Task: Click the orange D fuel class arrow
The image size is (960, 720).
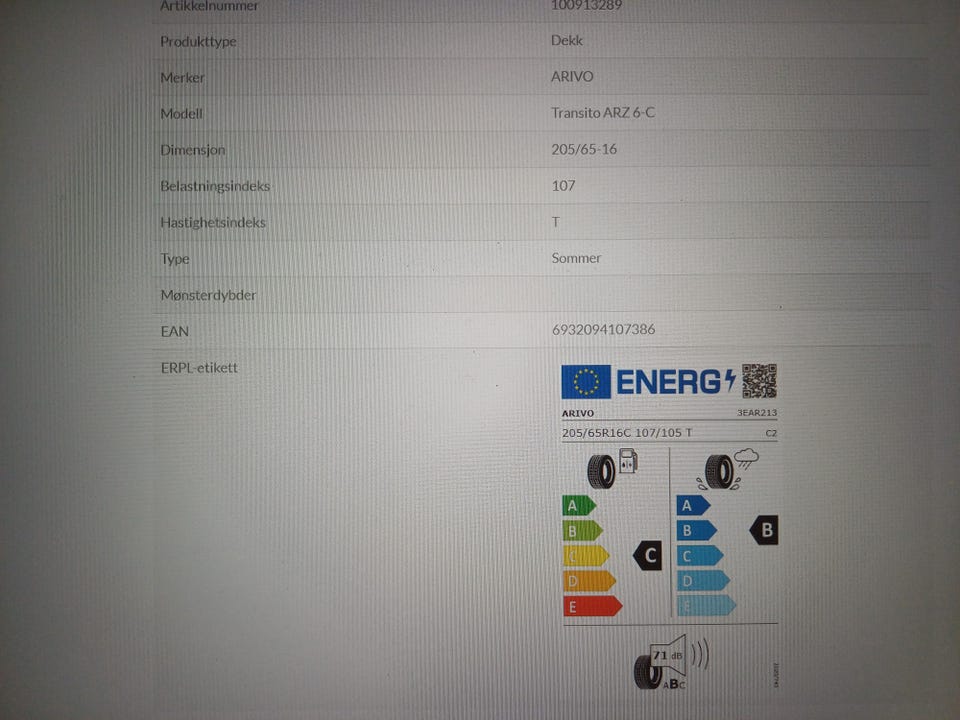Action: click(x=589, y=581)
